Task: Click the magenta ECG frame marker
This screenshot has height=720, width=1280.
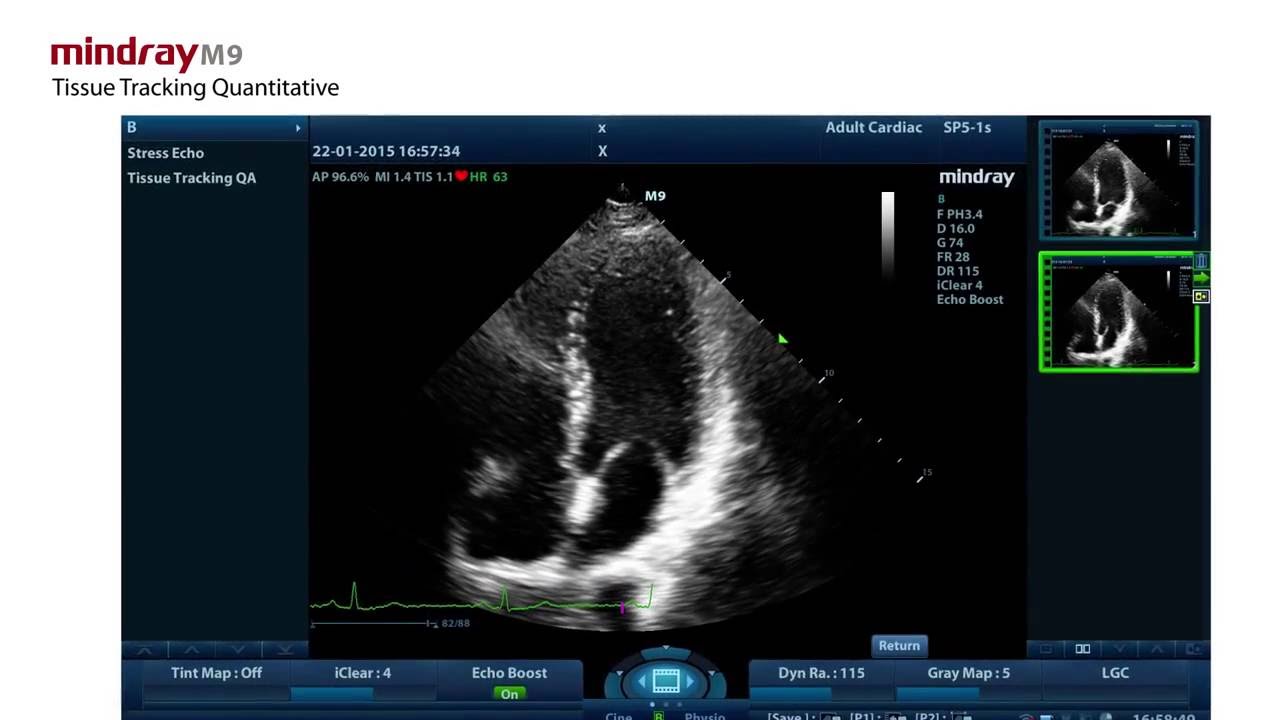Action: [x=622, y=607]
